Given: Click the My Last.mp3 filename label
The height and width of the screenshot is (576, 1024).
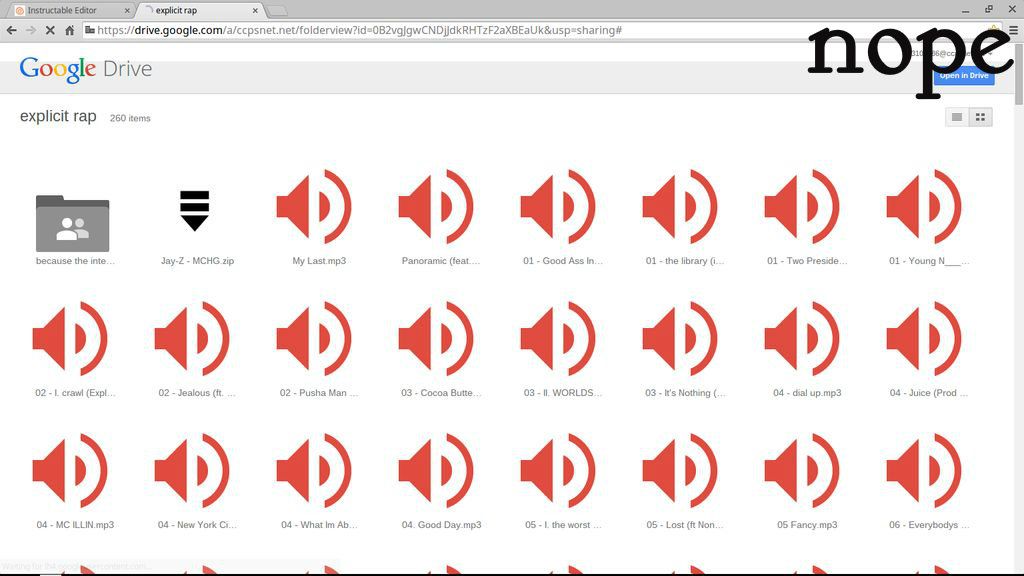Looking at the screenshot, I should 319,261.
